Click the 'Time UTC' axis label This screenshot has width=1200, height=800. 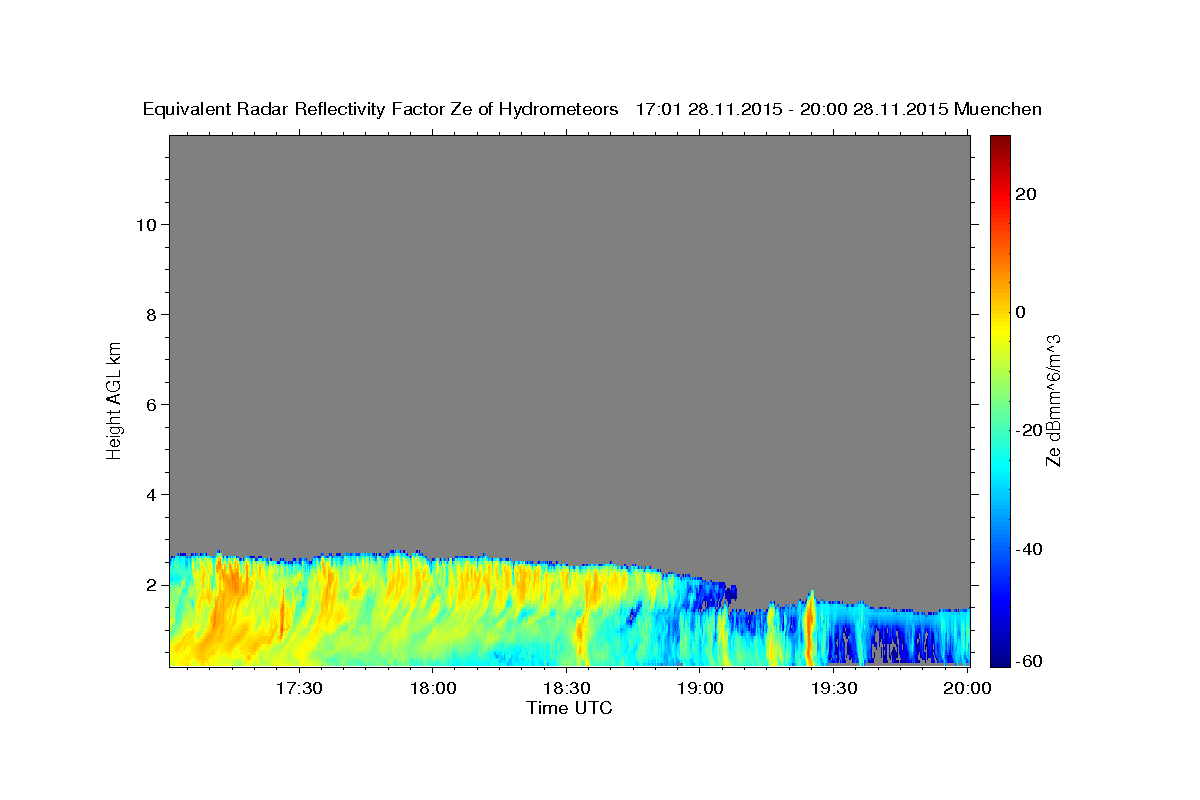tap(569, 708)
